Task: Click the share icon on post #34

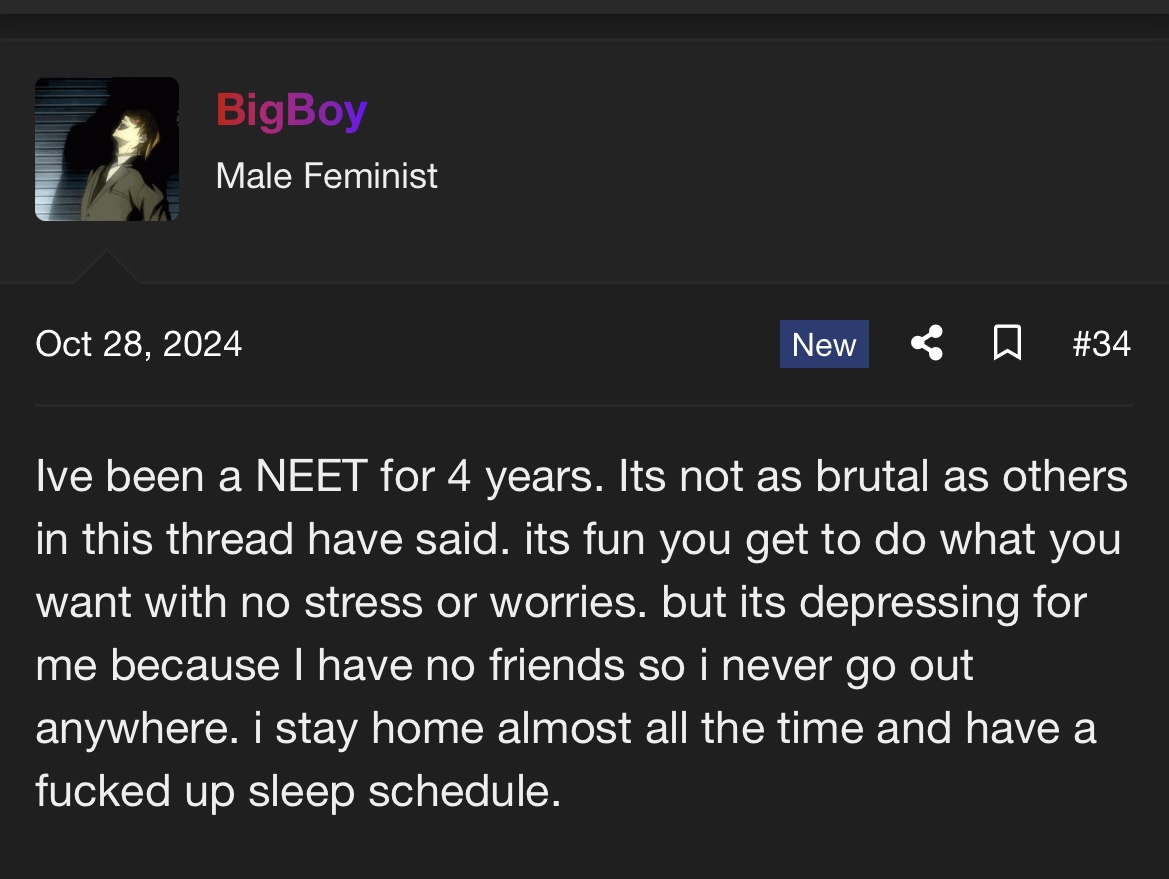Action: click(x=927, y=344)
